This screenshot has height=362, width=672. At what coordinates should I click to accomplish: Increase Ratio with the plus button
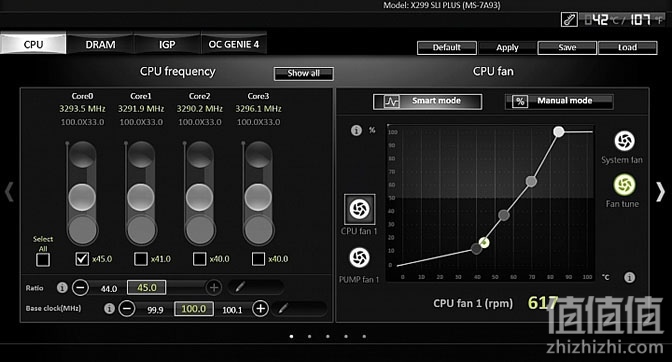tap(214, 287)
